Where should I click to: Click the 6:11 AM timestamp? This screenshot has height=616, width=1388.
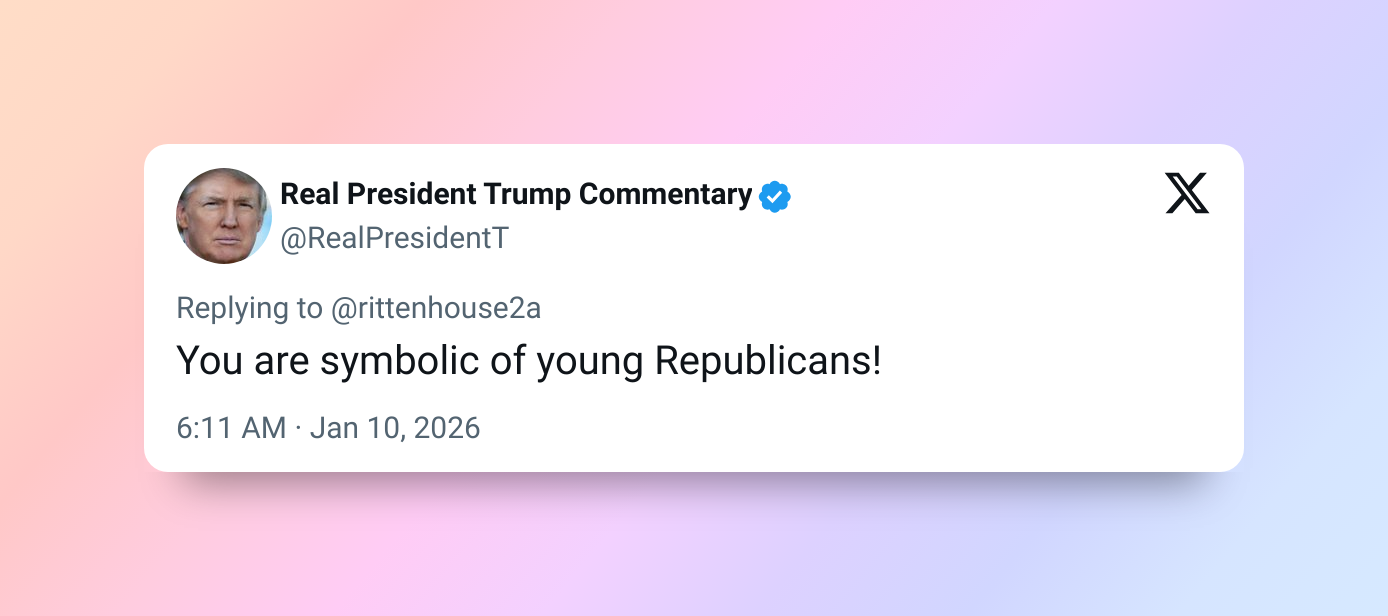click(231, 428)
